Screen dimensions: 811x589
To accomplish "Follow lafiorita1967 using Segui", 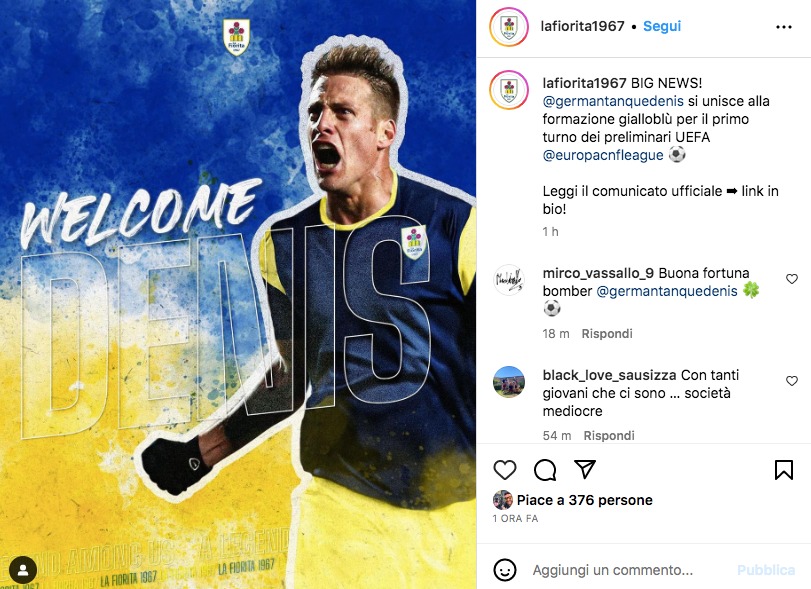I will point(662,26).
